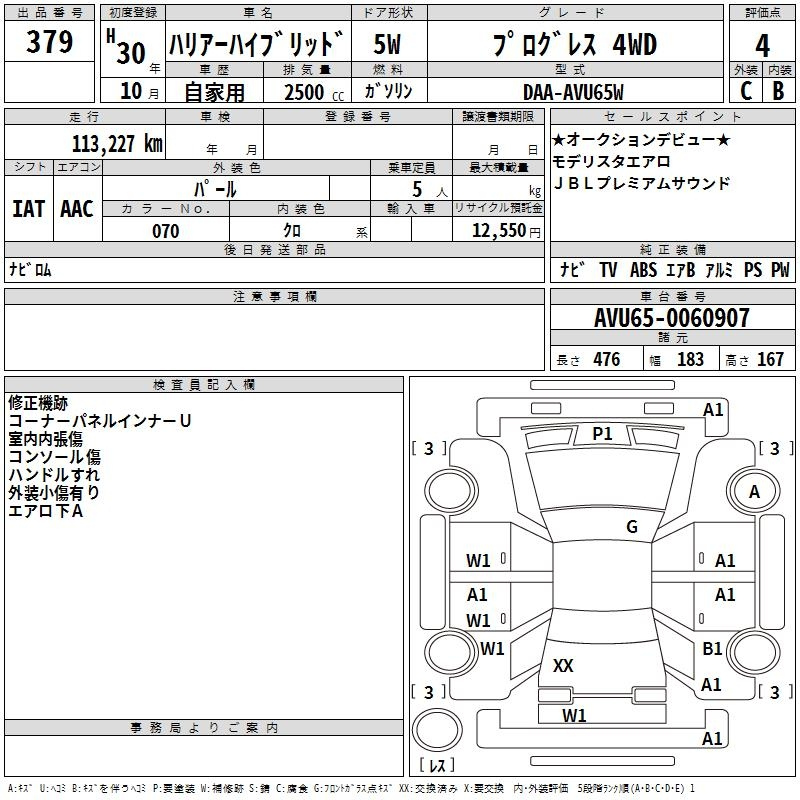
Task: Click the equipment item TV
Action: click(x=608, y=270)
